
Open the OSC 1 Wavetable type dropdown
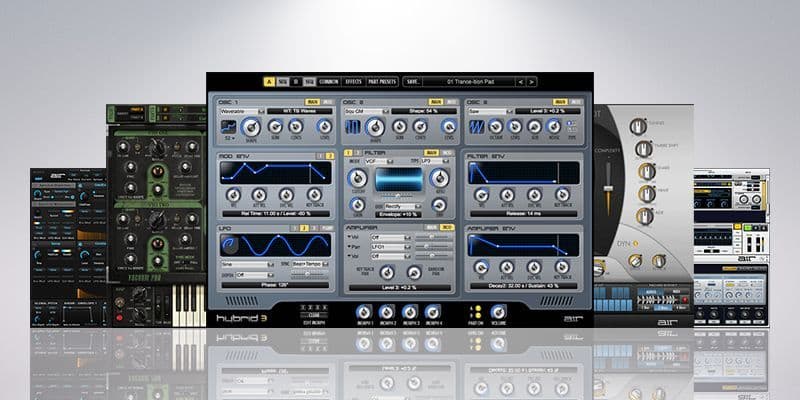coord(242,111)
